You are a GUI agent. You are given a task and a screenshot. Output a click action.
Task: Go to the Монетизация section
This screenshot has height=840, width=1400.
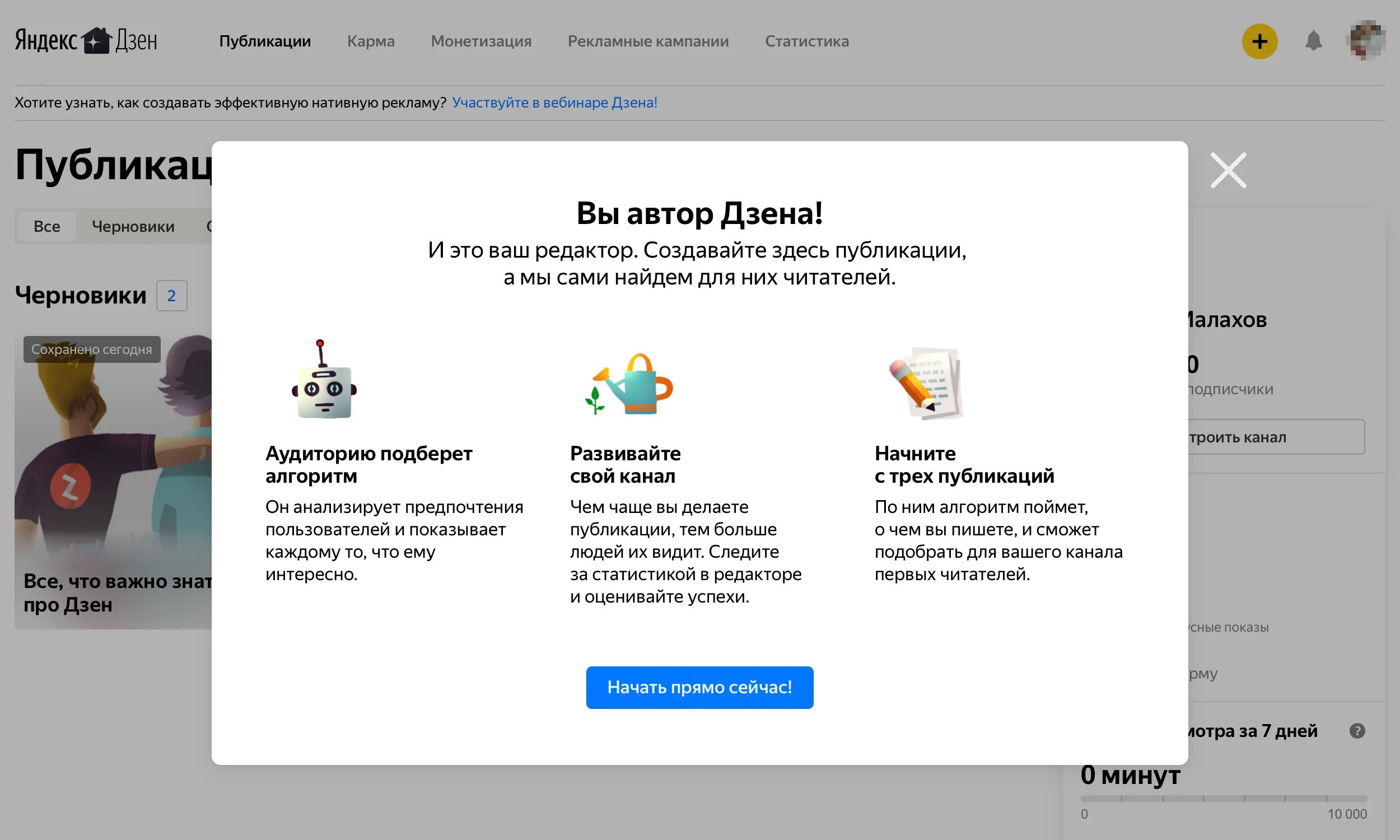[481, 41]
